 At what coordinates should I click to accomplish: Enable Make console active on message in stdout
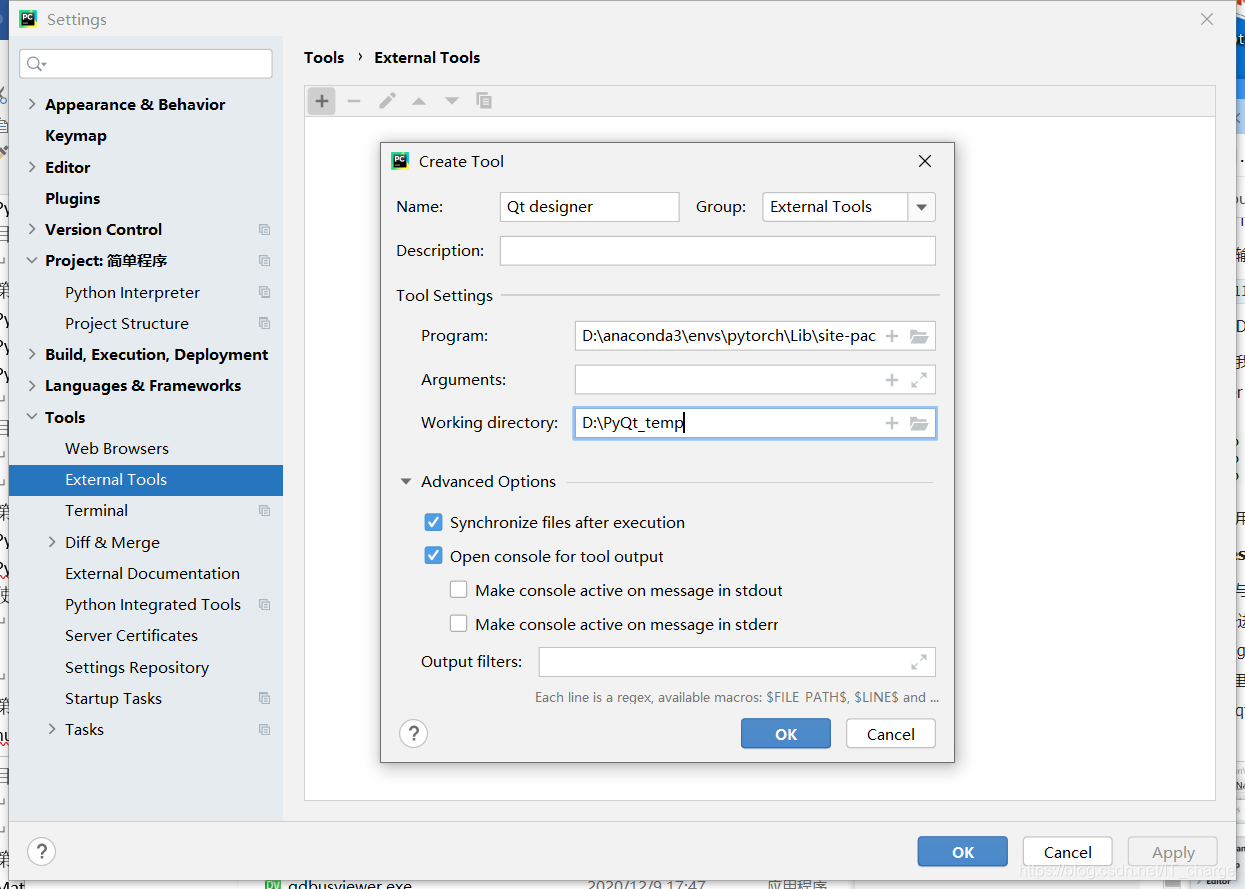coord(458,589)
